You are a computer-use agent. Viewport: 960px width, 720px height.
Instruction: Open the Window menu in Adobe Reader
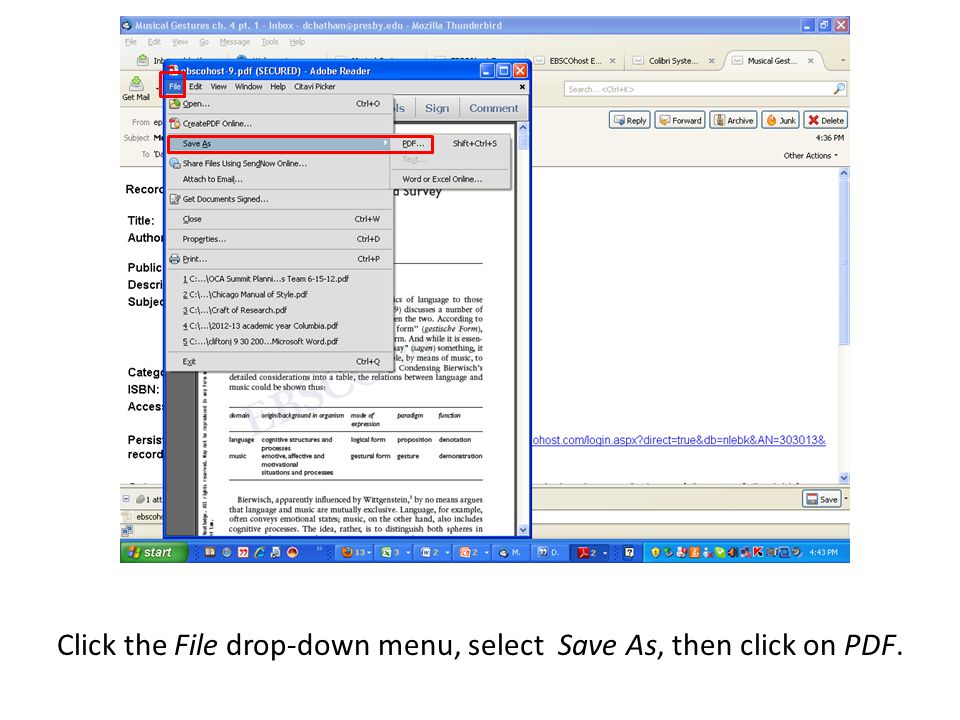[249, 86]
